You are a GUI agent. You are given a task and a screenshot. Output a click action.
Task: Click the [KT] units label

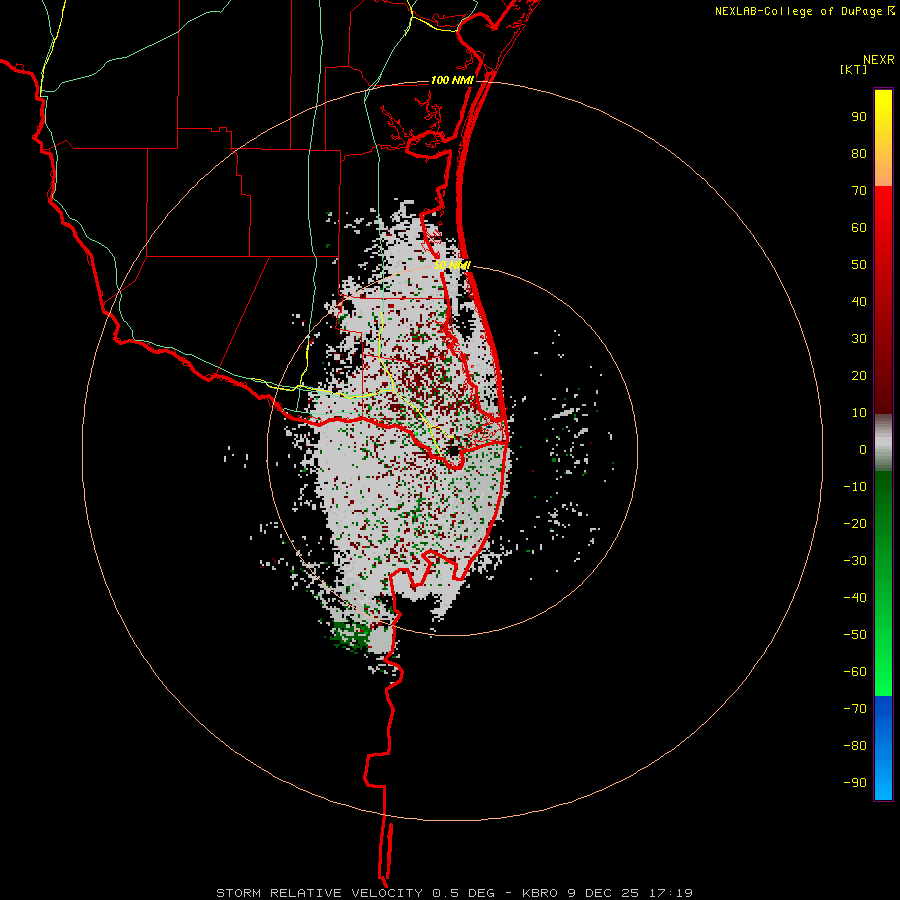coord(854,69)
